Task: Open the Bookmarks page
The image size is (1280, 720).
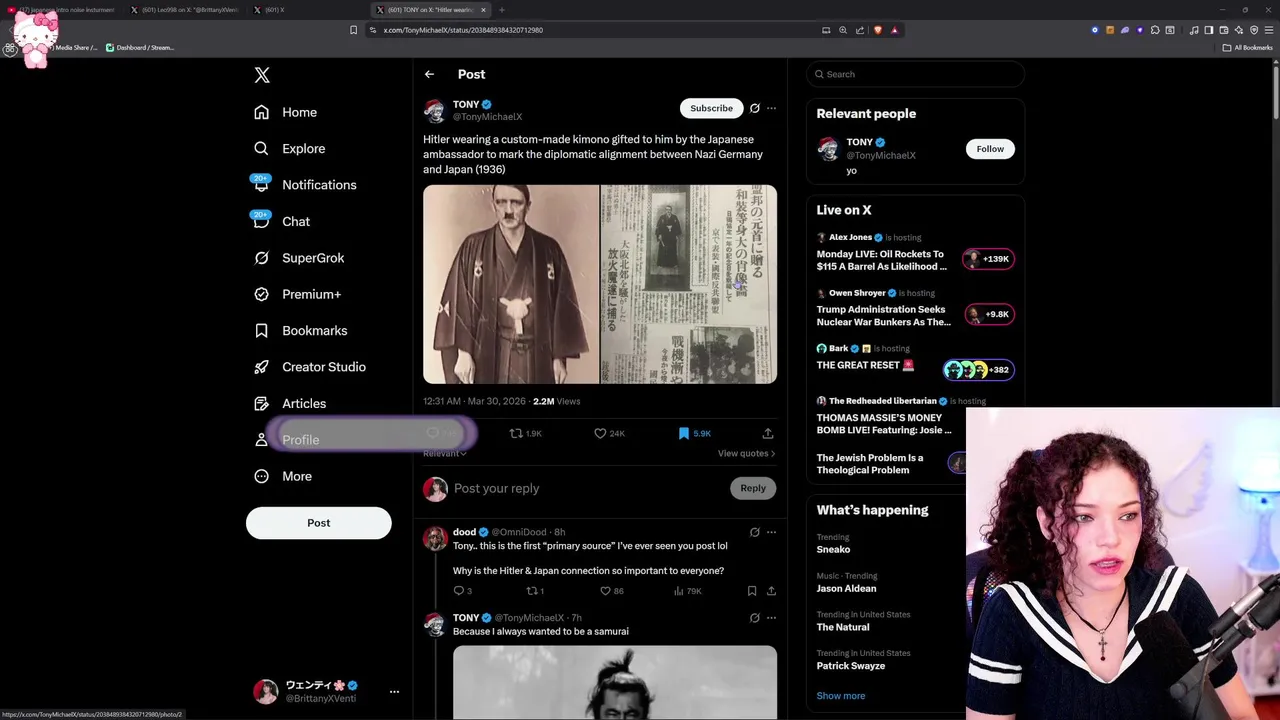Action: tap(301, 331)
